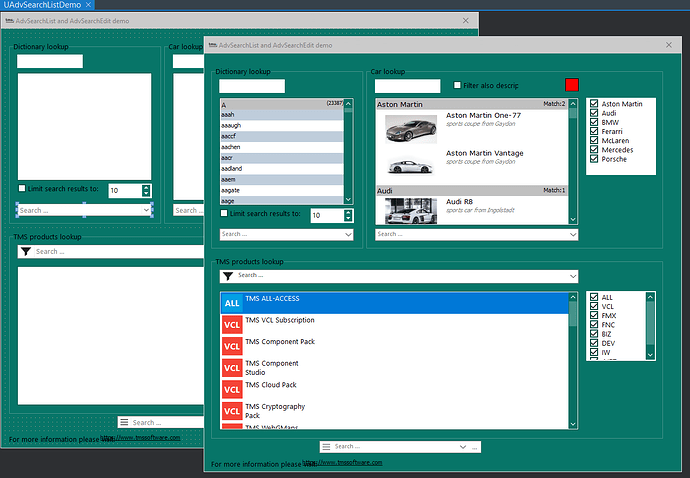Close the back AdvSearchList demo window

[x=466, y=20]
